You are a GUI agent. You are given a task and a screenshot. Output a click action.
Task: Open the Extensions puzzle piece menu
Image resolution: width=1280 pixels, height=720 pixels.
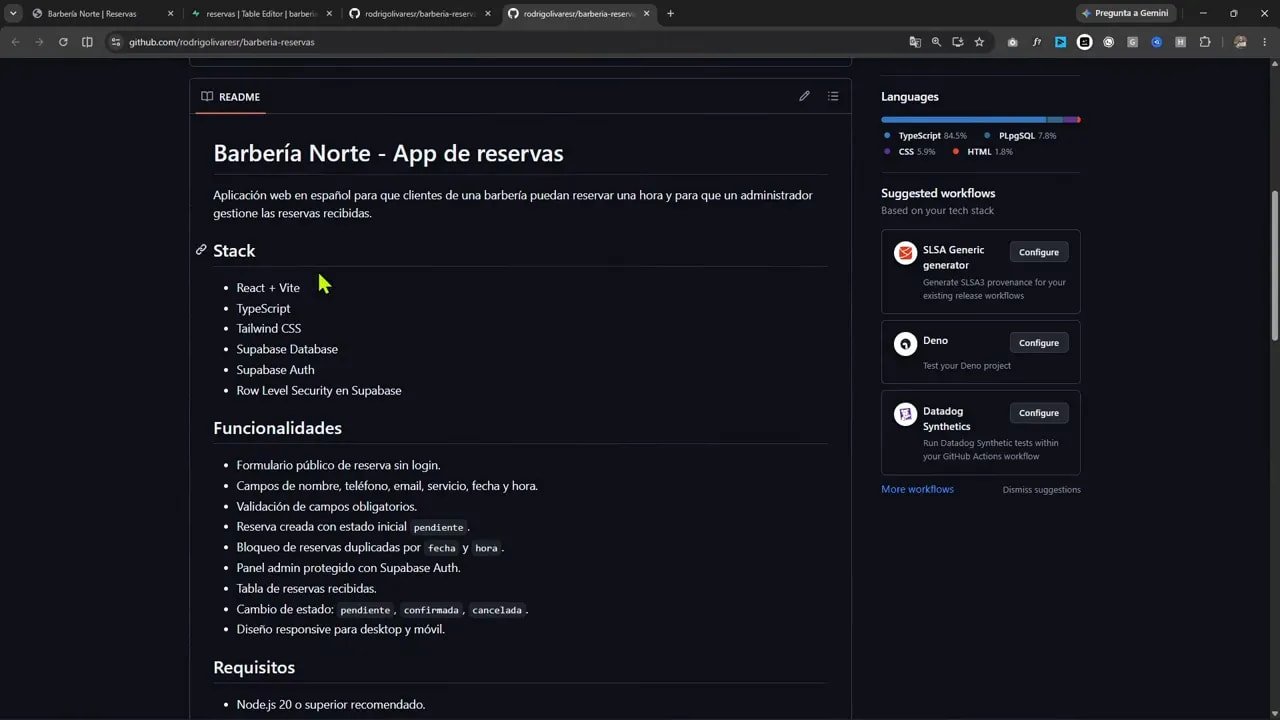(x=1205, y=42)
